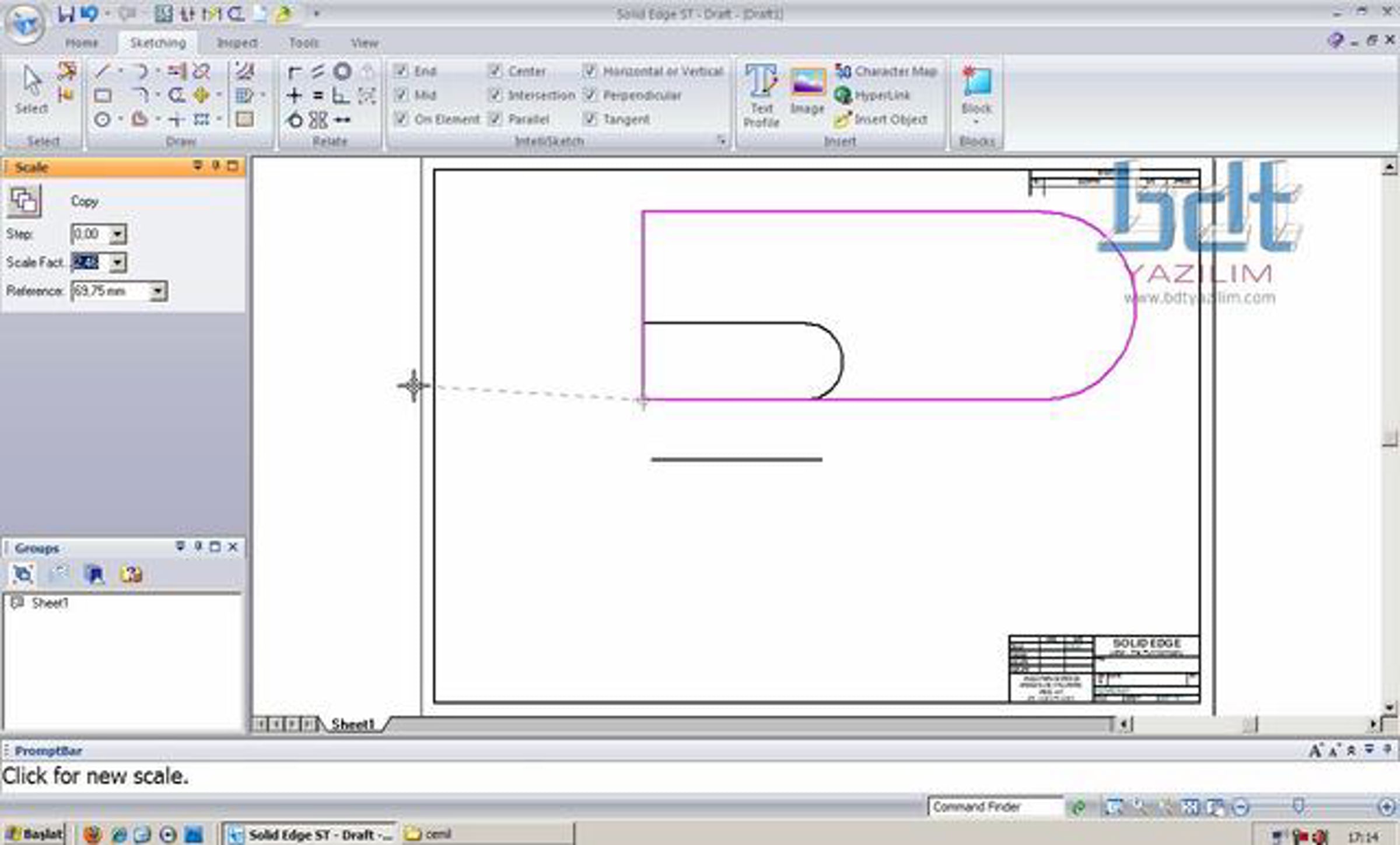Click the first icon in Groups panel

click(23, 575)
